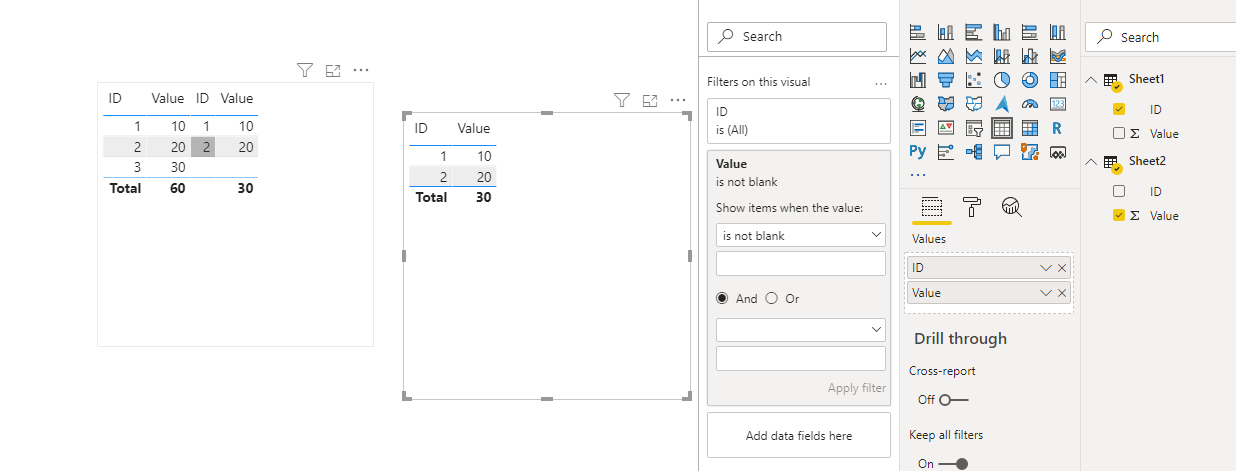Image resolution: width=1236 pixels, height=471 pixels.
Task: Select the Decomposition tree visual
Action: pyautogui.click(x=974, y=152)
